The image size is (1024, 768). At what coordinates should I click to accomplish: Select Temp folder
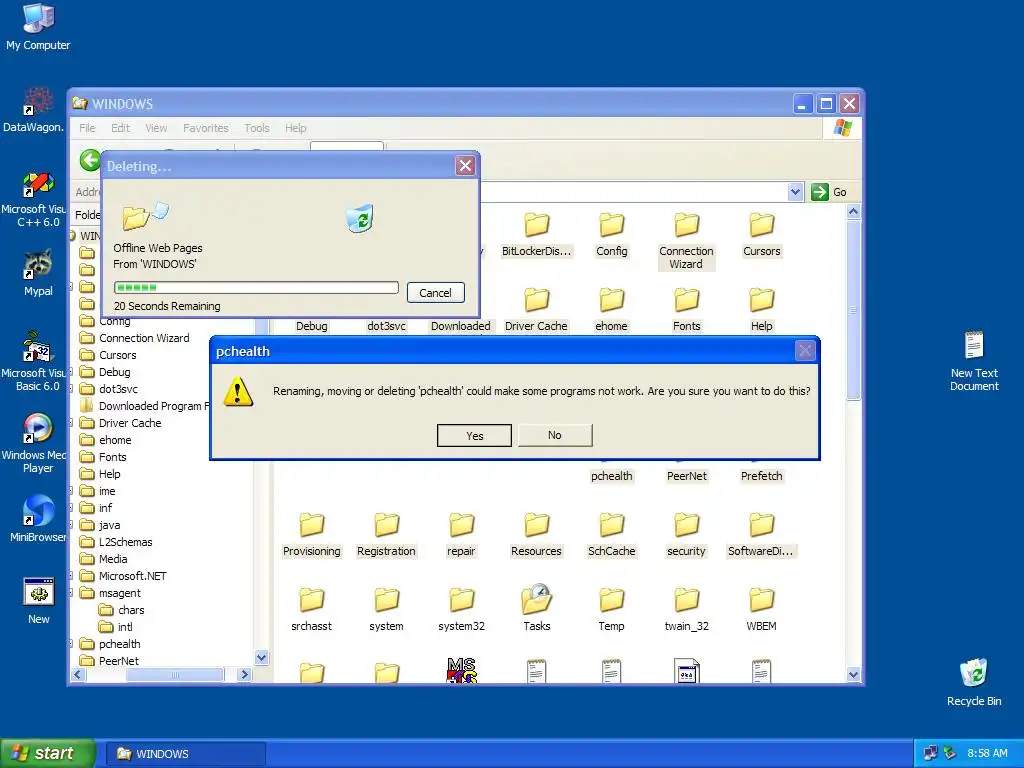coord(611,611)
